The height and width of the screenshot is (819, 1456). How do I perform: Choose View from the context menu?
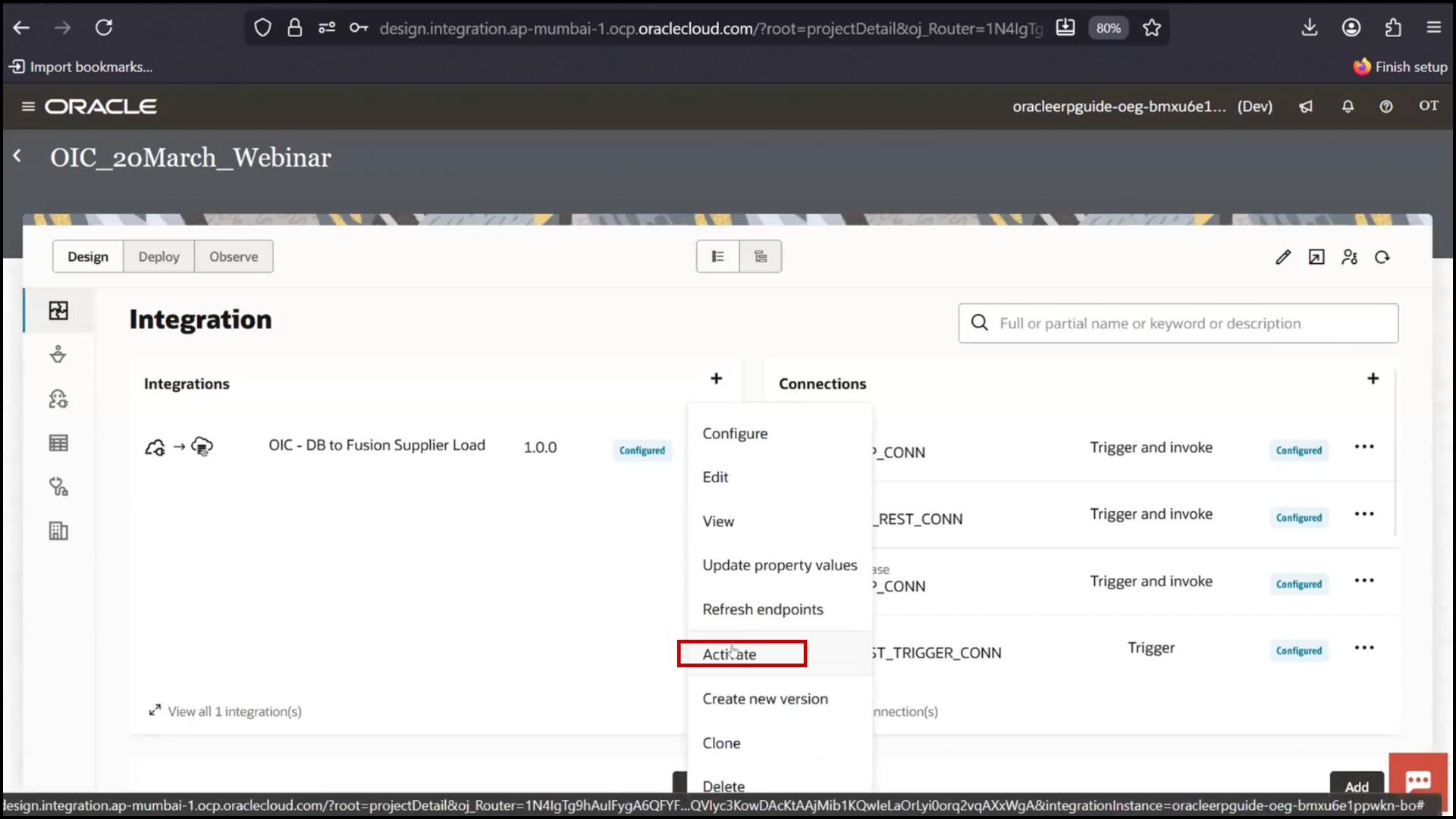coord(780,522)
